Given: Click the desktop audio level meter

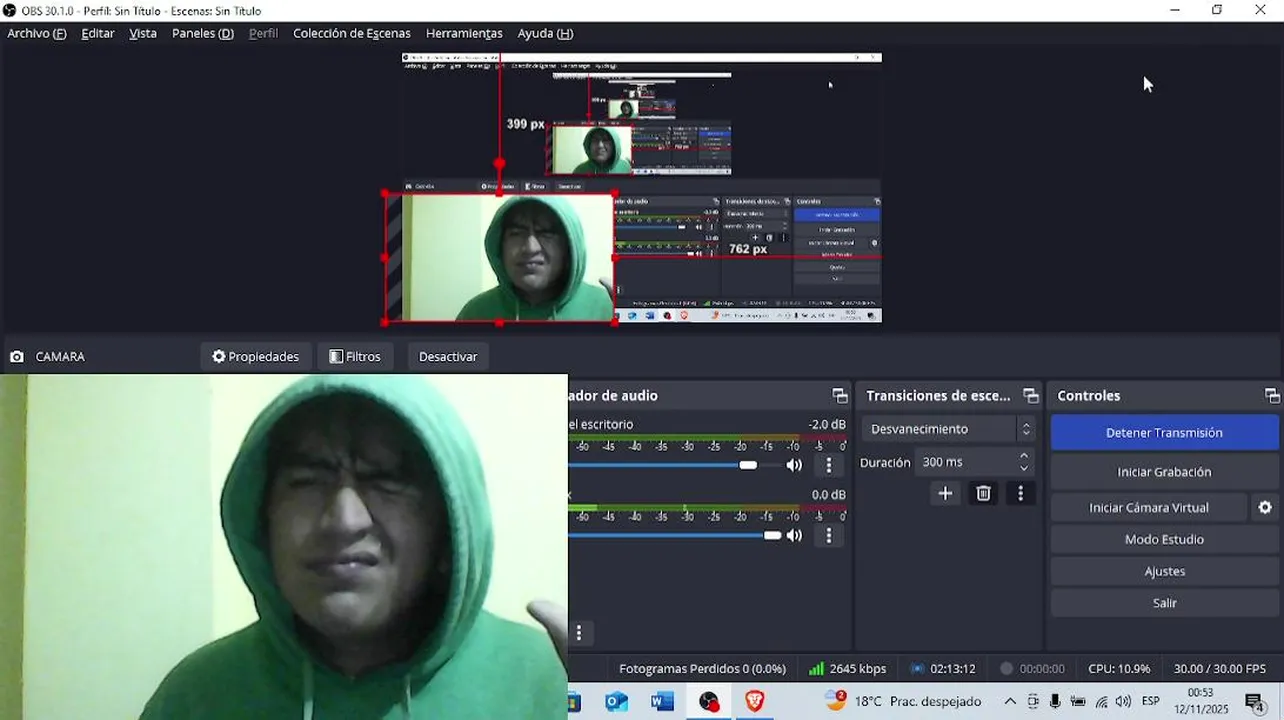Looking at the screenshot, I should click(x=708, y=438).
